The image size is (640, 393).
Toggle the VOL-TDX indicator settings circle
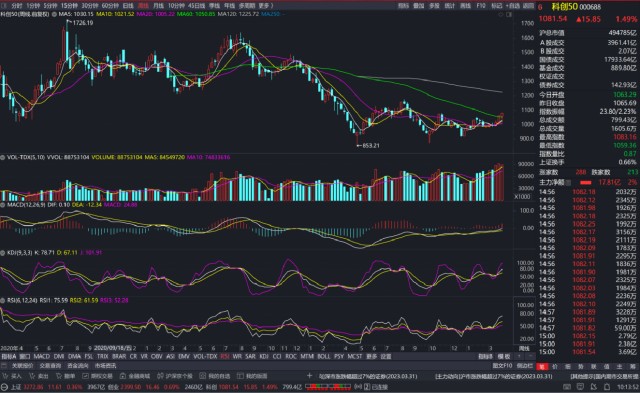[x=3, y=157]
